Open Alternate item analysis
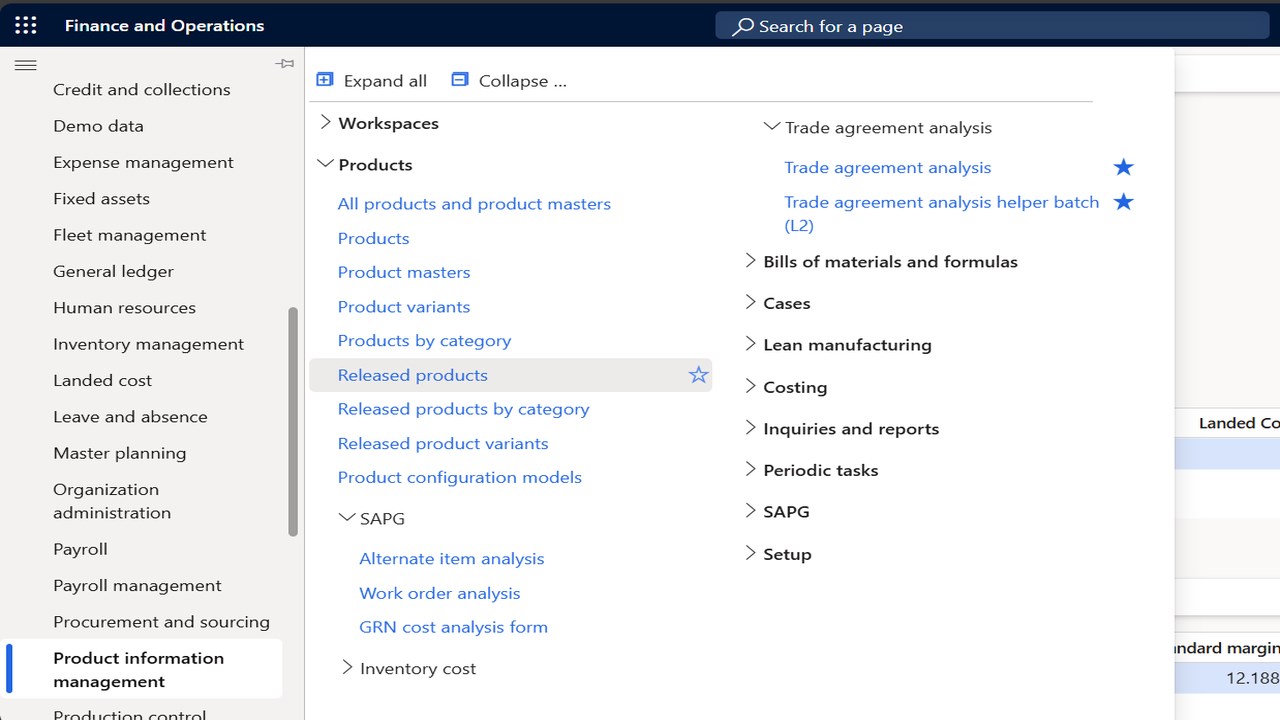 click(452, 559)
